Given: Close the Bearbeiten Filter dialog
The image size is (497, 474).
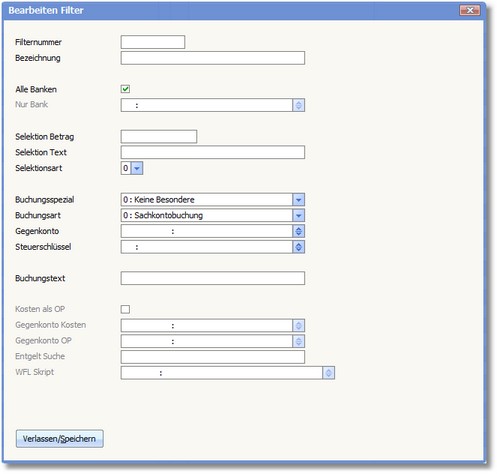Looking at the screenshot, I should pyautogui.click(x=470, y=10).
